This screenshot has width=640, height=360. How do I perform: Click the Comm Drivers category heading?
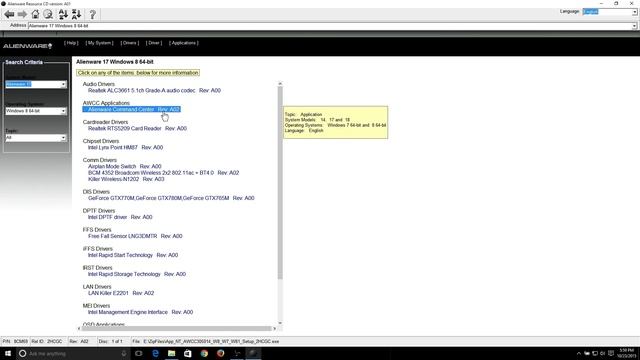[x=100, y=160]
